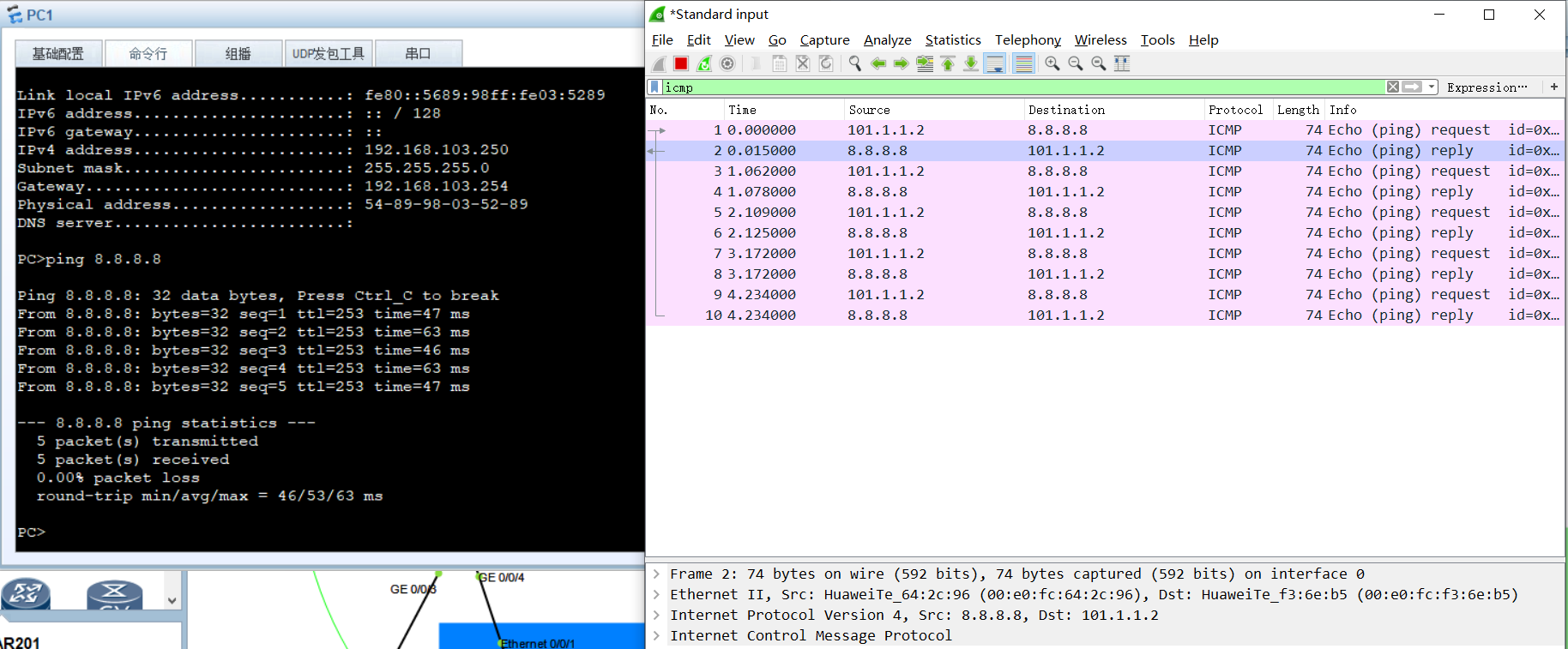The height and width of the screenshot is (649, 1568).
Task: Reload the capture file icon
Action: pyautogui.click(x=826, y=63)
